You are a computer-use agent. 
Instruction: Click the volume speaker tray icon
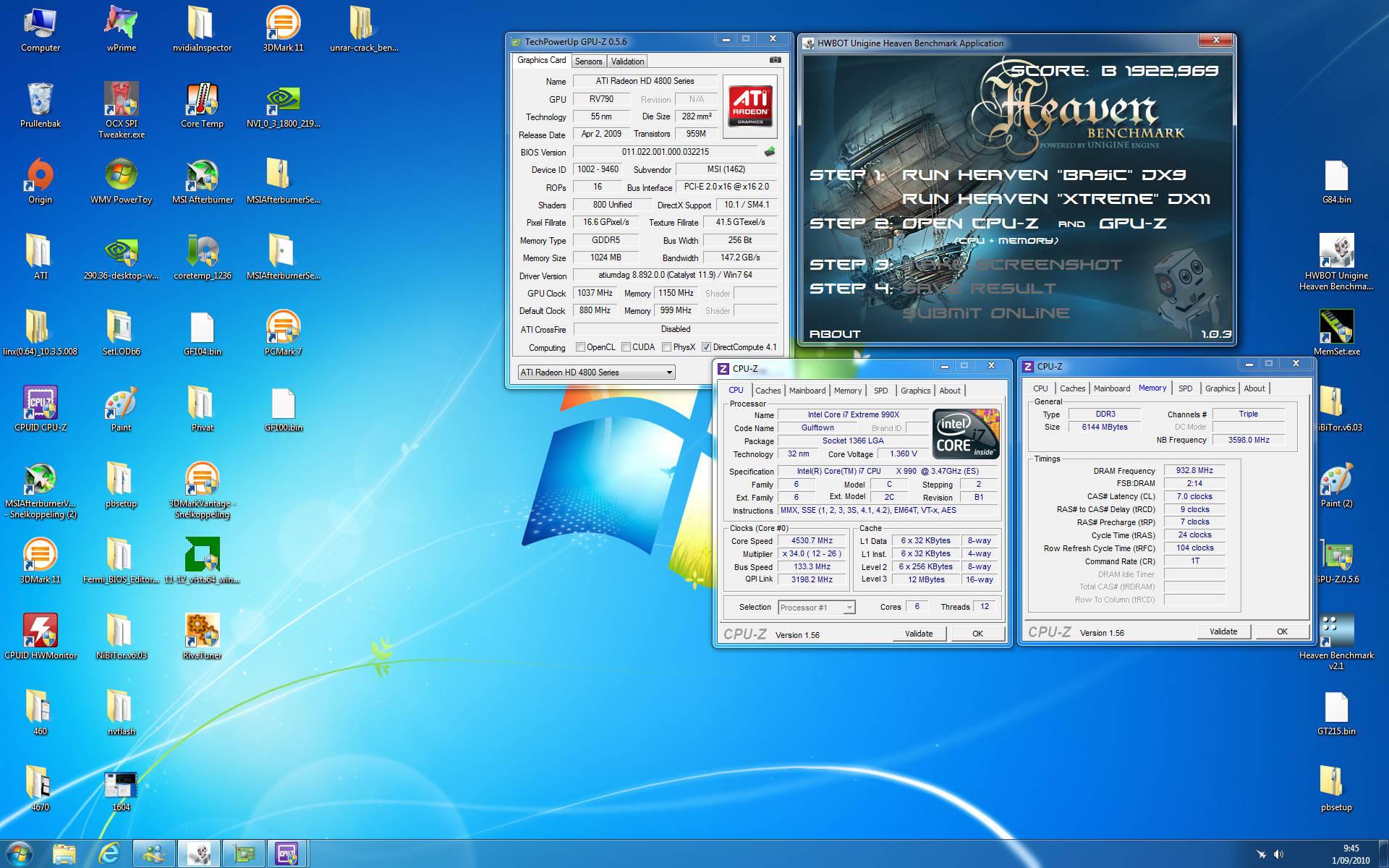[1278, 854]
